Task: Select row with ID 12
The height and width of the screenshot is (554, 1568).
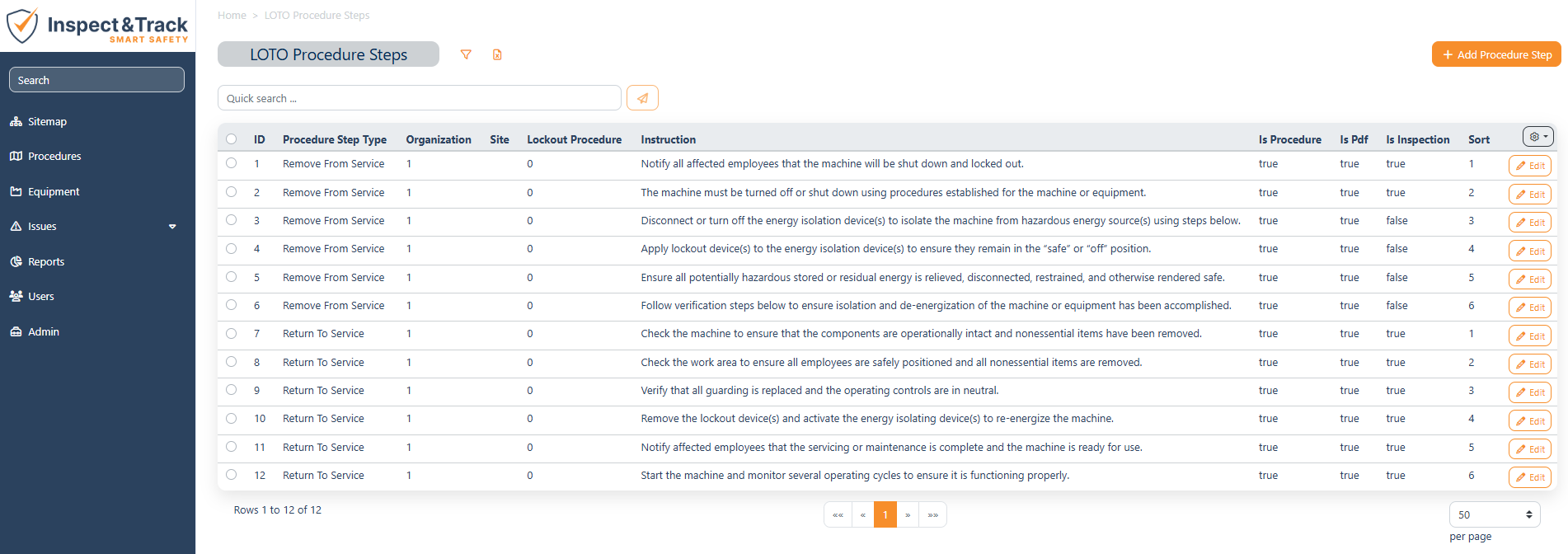Action: pyautogui.click(x=231, y=475)
